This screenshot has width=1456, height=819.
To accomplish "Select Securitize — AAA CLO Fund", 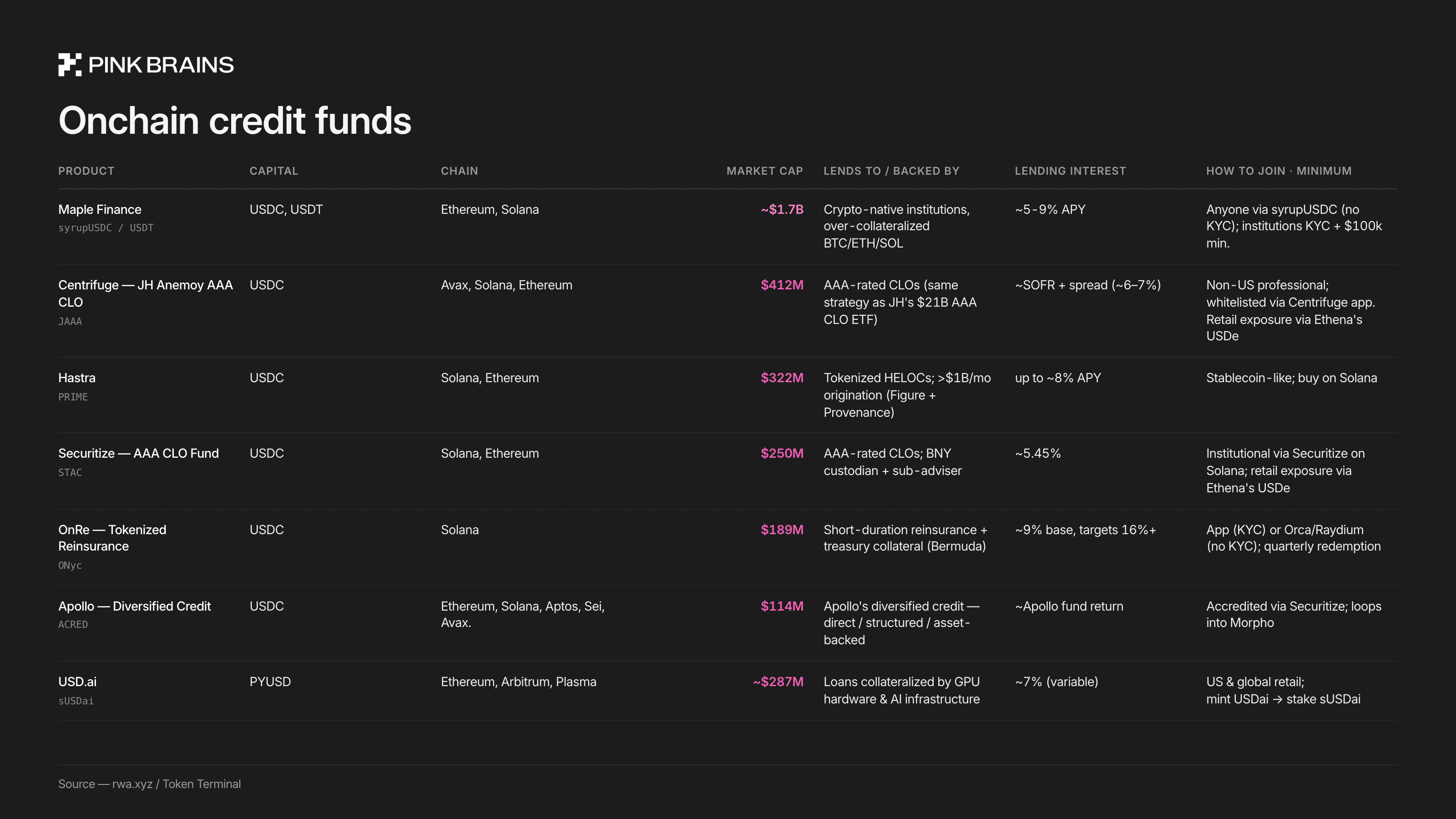I will pos(138,453).
